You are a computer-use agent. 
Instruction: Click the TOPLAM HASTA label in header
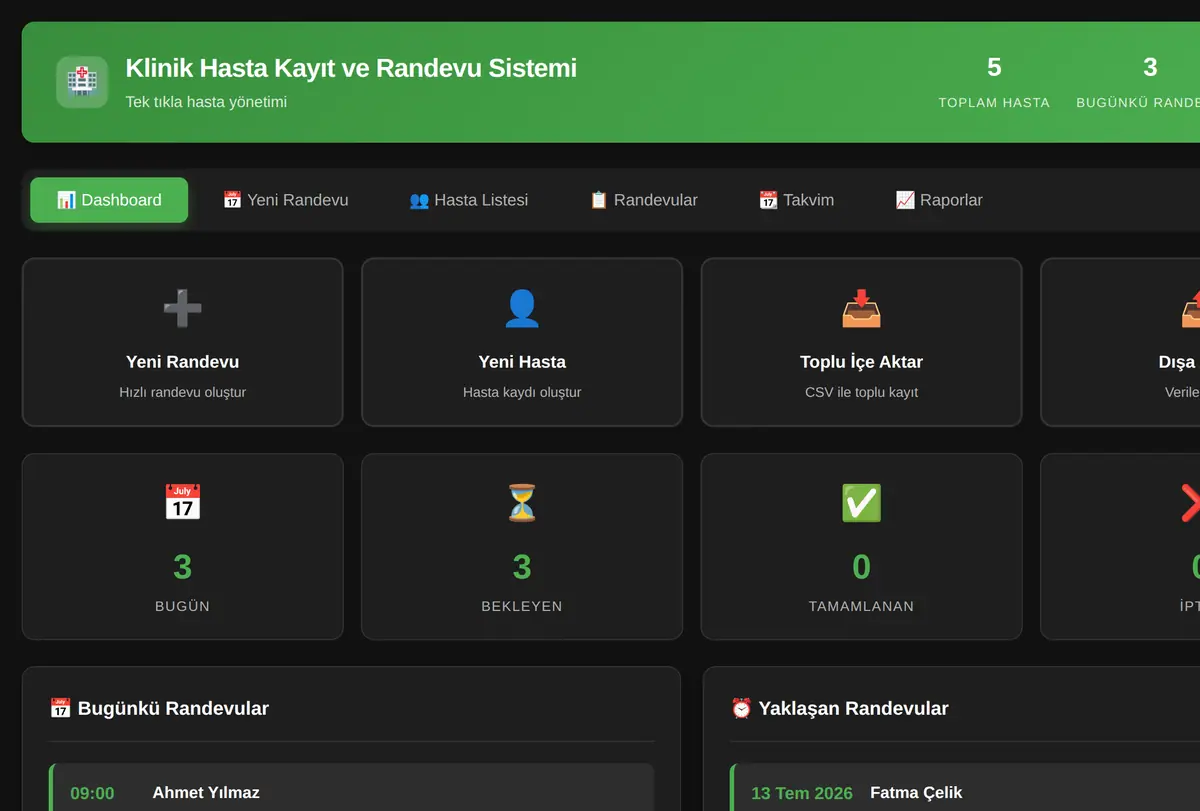(994, 102)
